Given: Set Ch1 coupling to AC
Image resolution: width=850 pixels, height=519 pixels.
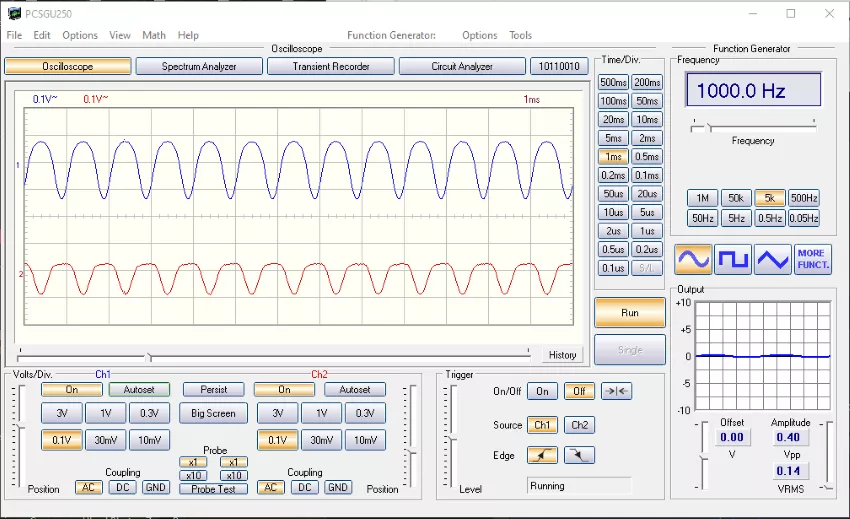Looking at the screenshot, I should (88, 487).
